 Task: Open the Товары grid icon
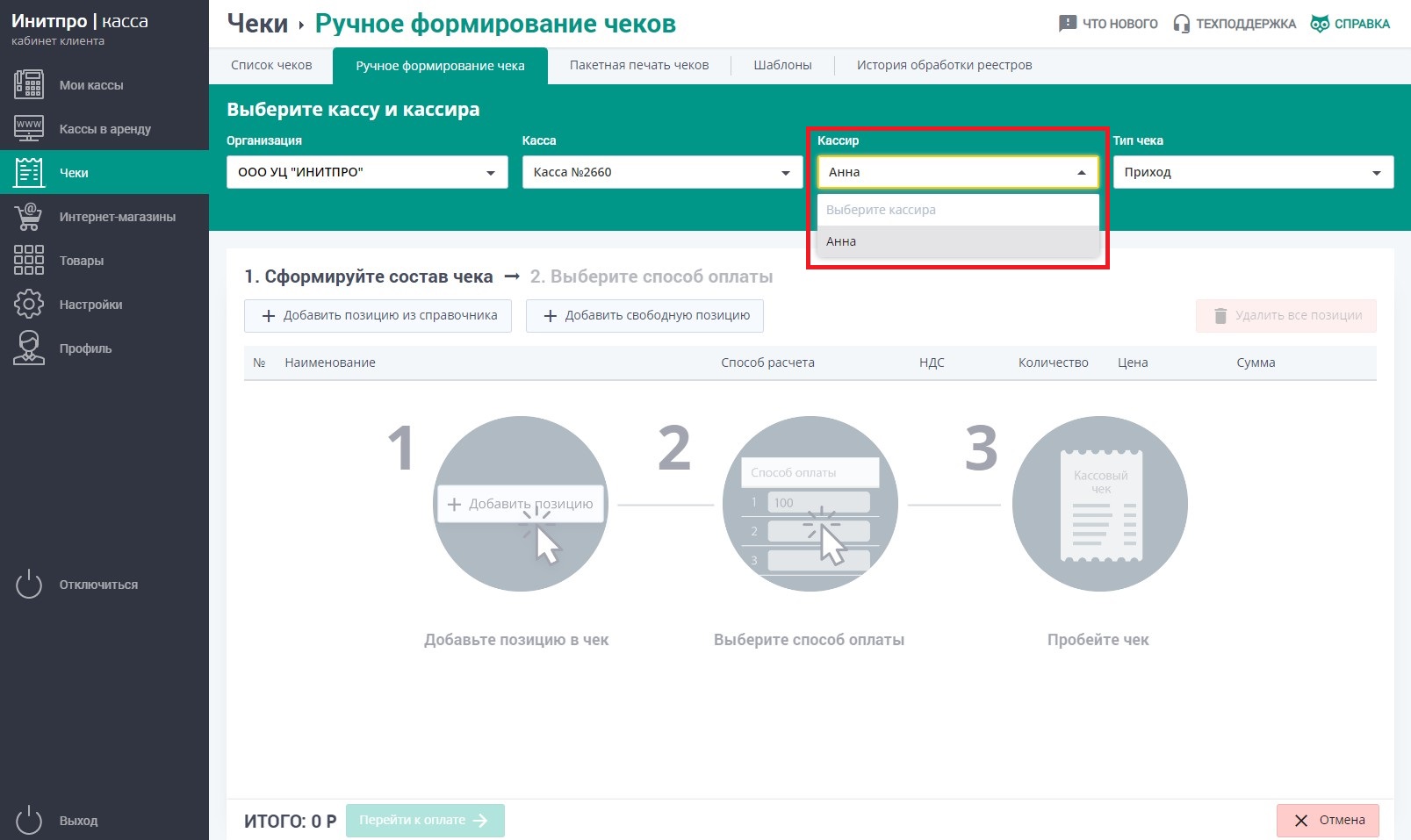coord(29,260)
